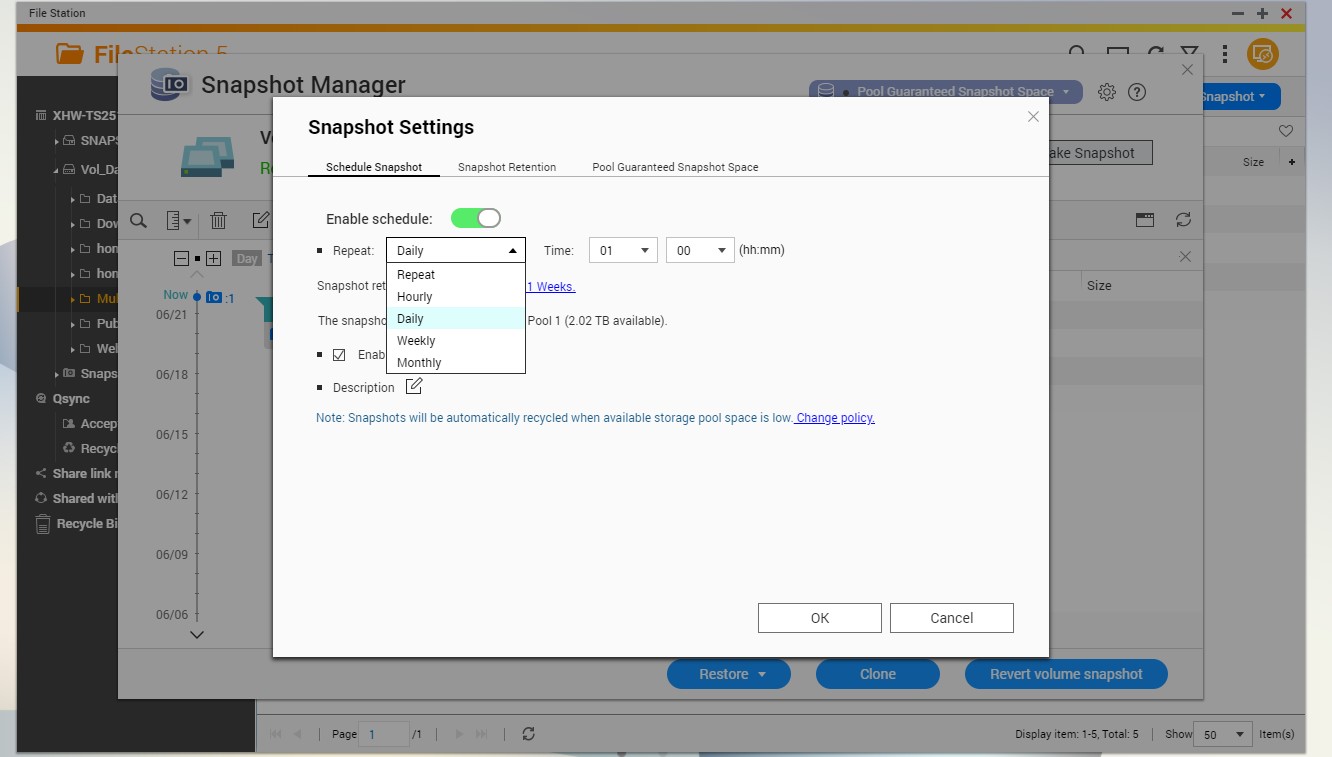
Task: Switch to the Snapshot Retention tab
Action: coord(507,167)
